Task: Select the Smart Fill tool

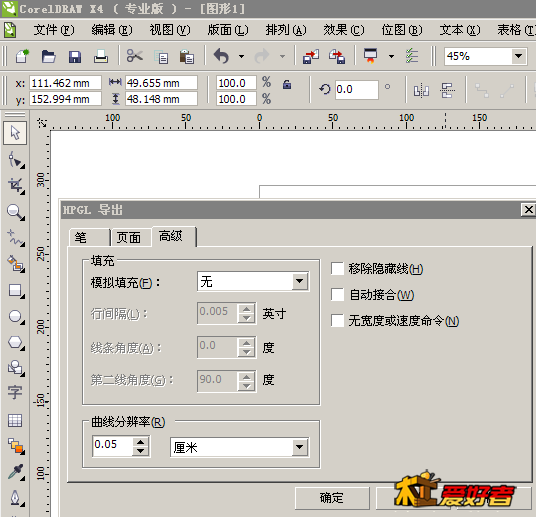Action: pos(15,264)
